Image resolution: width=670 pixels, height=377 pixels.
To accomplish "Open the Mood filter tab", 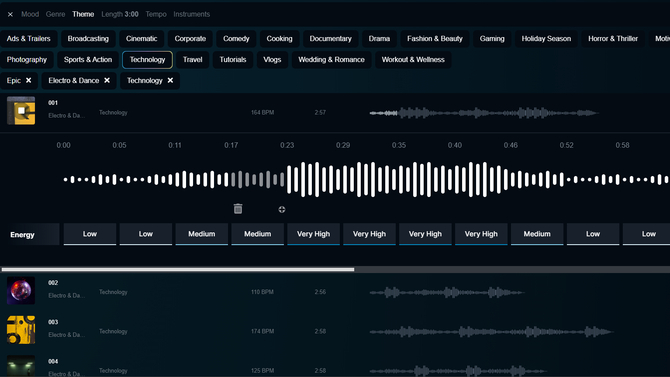I will coord(30,14).
